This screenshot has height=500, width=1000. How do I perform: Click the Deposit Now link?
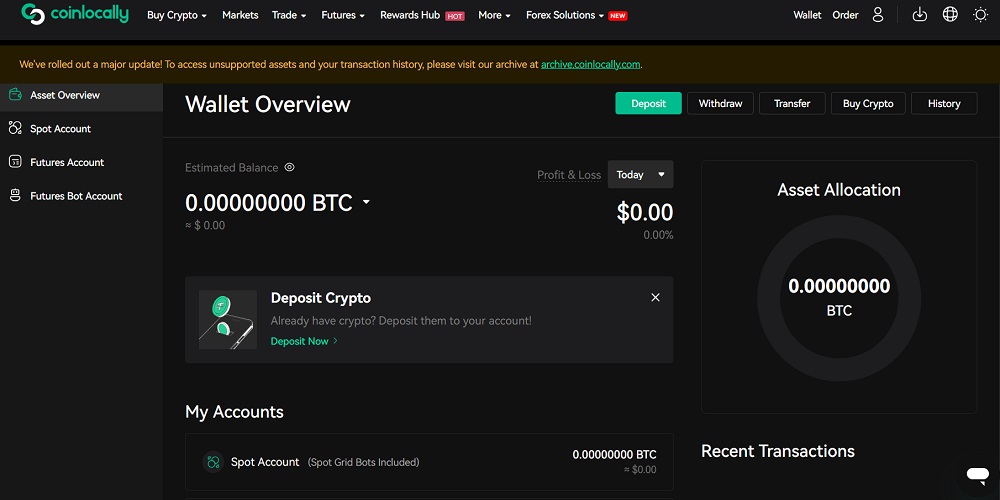304,341
